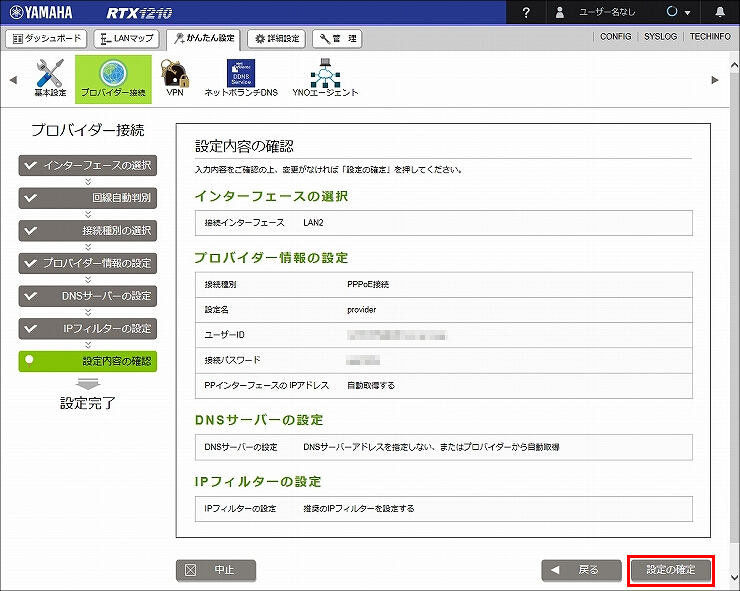Expand the circle status dropdown arrow
Viewport: 740px width, 591px height.
tap(687, 13)
